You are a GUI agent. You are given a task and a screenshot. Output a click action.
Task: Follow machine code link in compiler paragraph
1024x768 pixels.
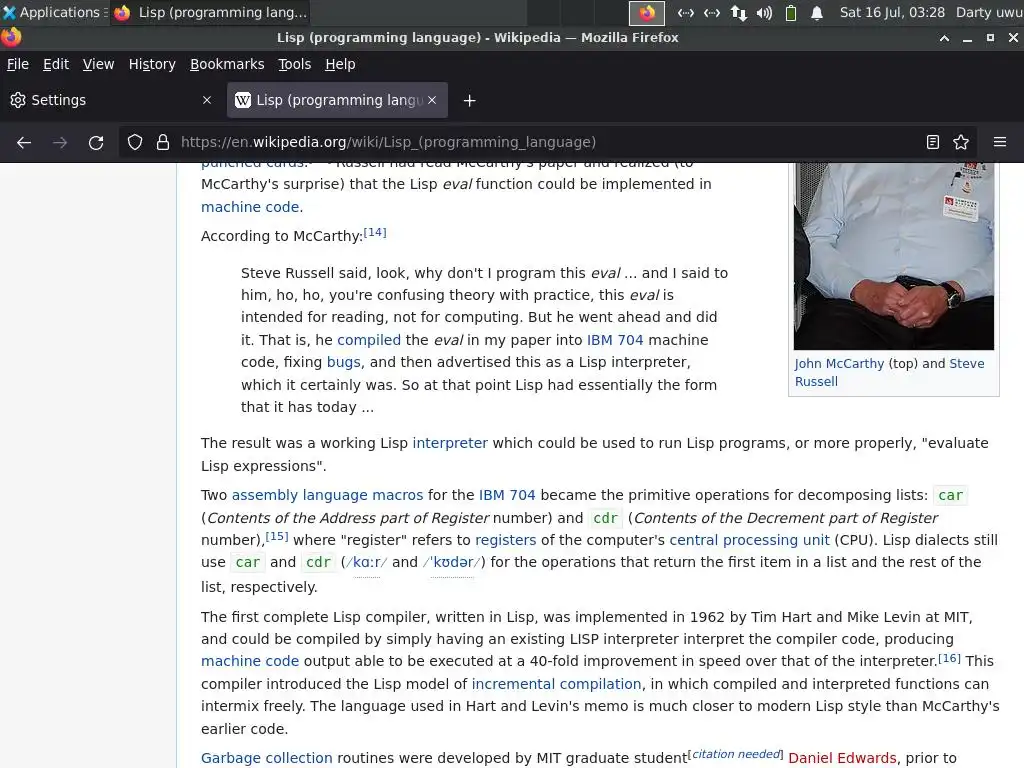250,662
